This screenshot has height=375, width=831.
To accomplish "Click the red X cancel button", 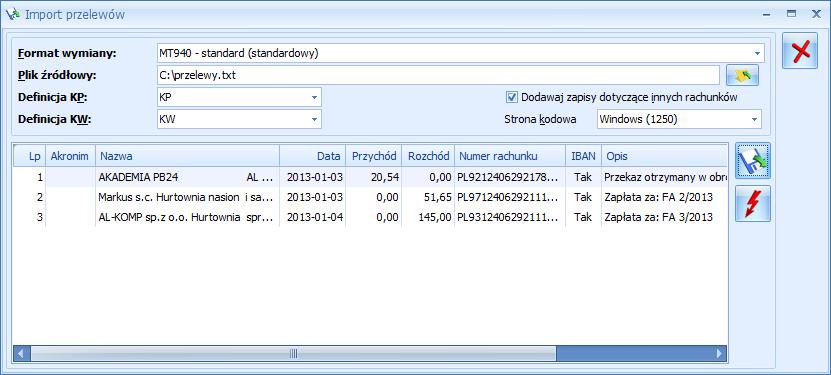I will [800, 51].
